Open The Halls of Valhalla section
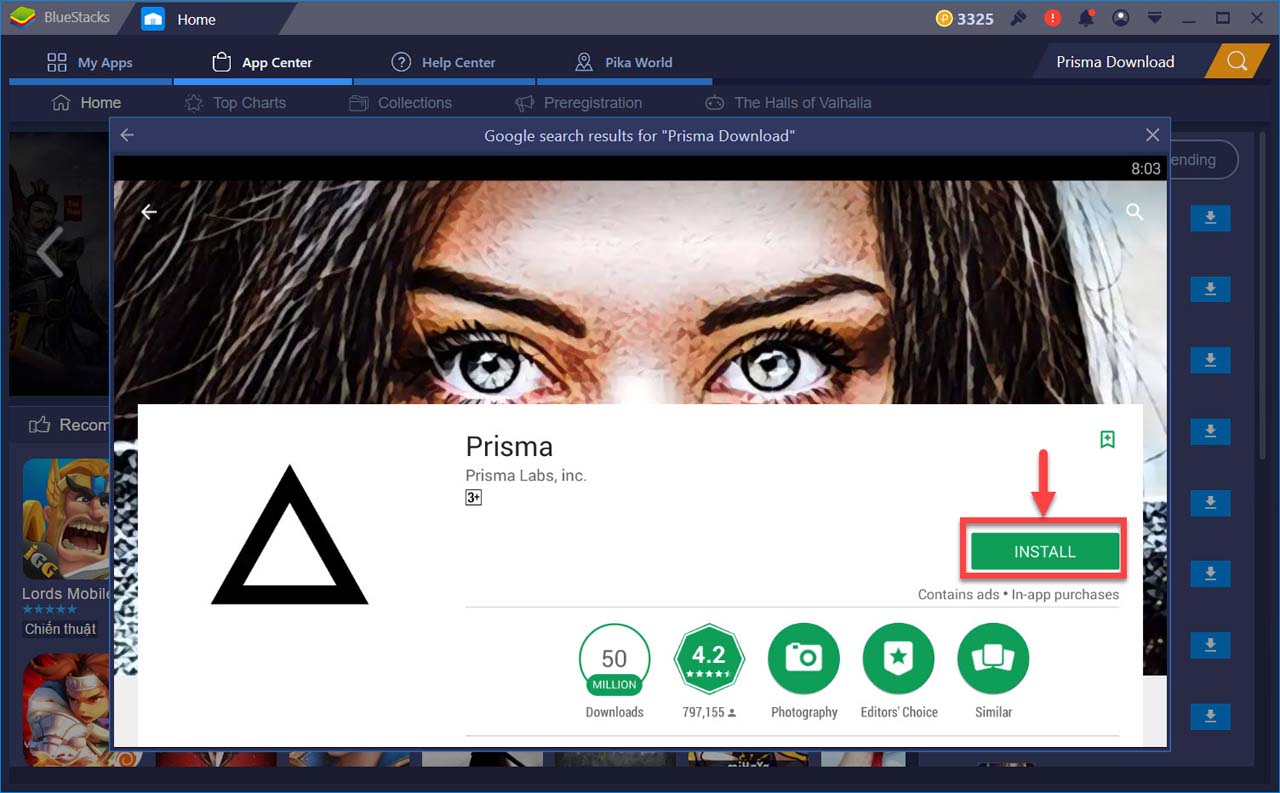 (788, 102)
